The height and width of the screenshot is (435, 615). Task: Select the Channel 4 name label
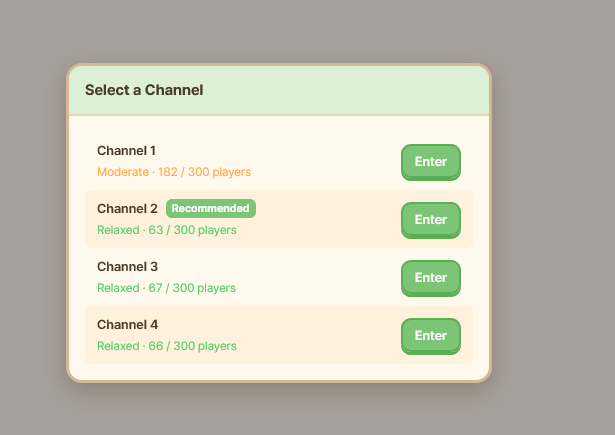pyautogui.click(x=127, y=325)
